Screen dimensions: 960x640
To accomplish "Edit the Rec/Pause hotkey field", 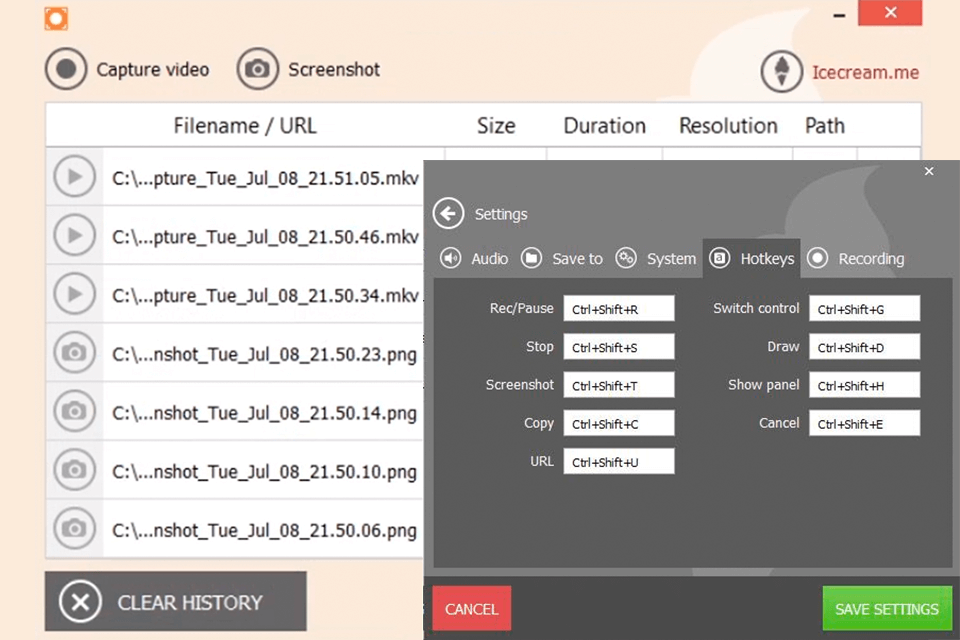I will [x=618, y=308].
